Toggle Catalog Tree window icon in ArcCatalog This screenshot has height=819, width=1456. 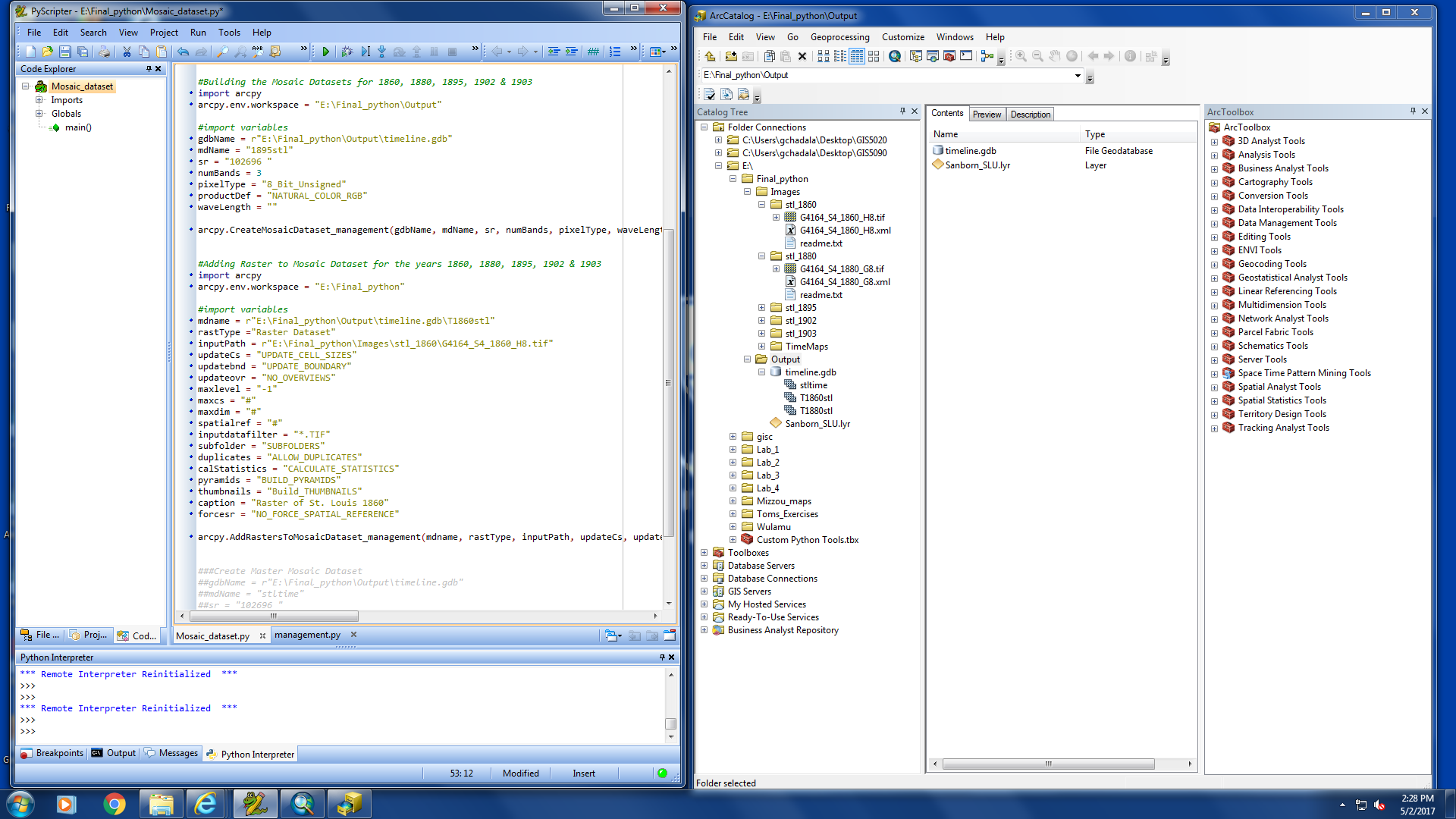(x=915, y=56)
